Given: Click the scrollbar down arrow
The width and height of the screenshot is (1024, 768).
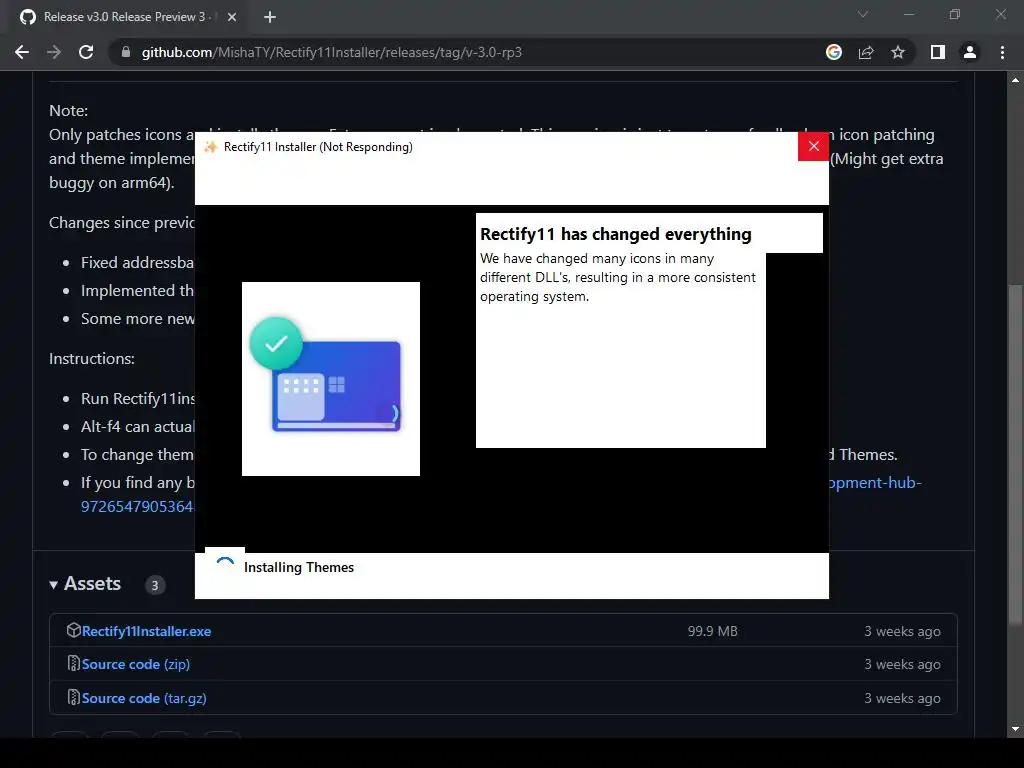Looking at the screenshot, I should tap(1015, 729).
